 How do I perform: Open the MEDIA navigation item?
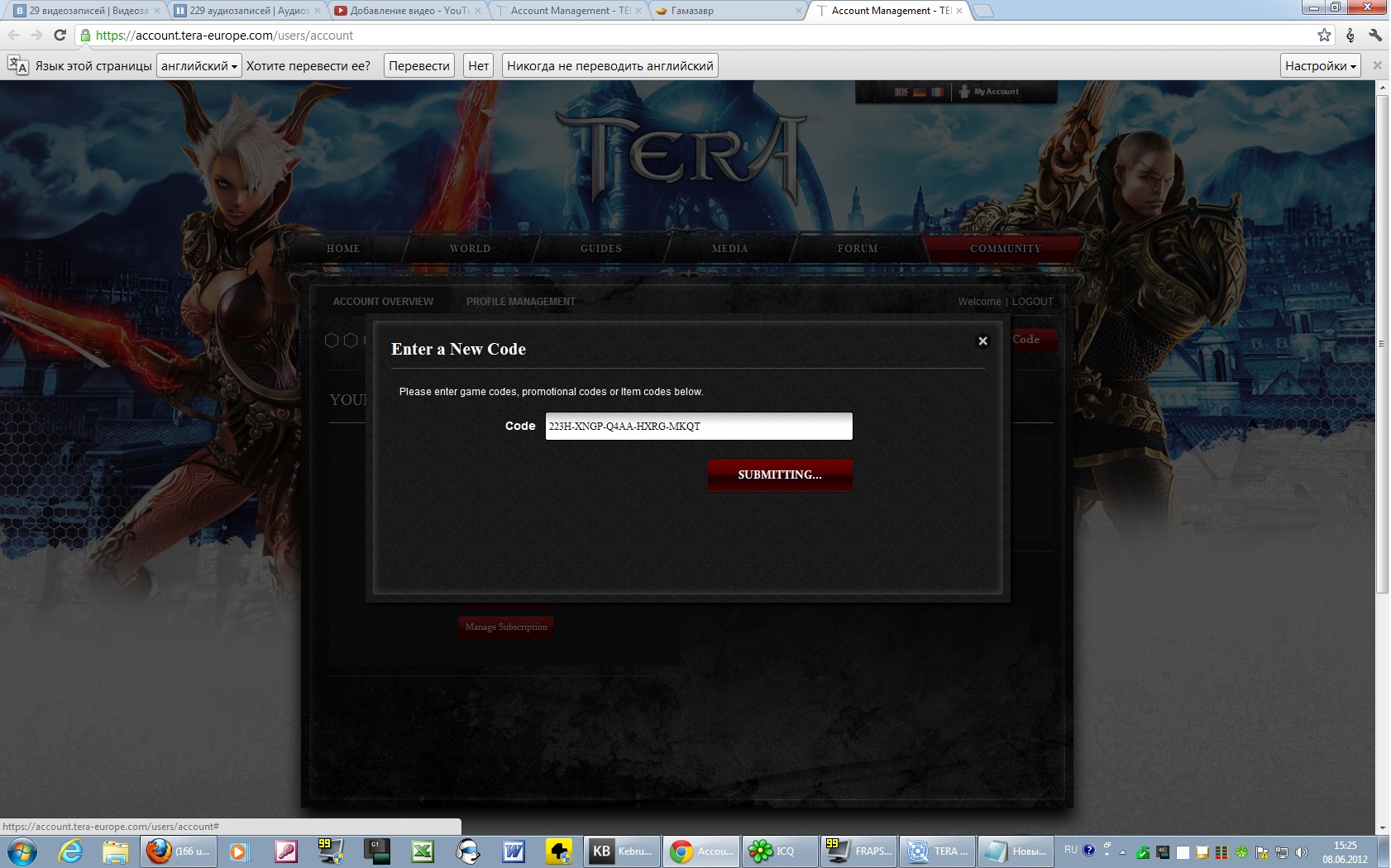coord(729,249)
